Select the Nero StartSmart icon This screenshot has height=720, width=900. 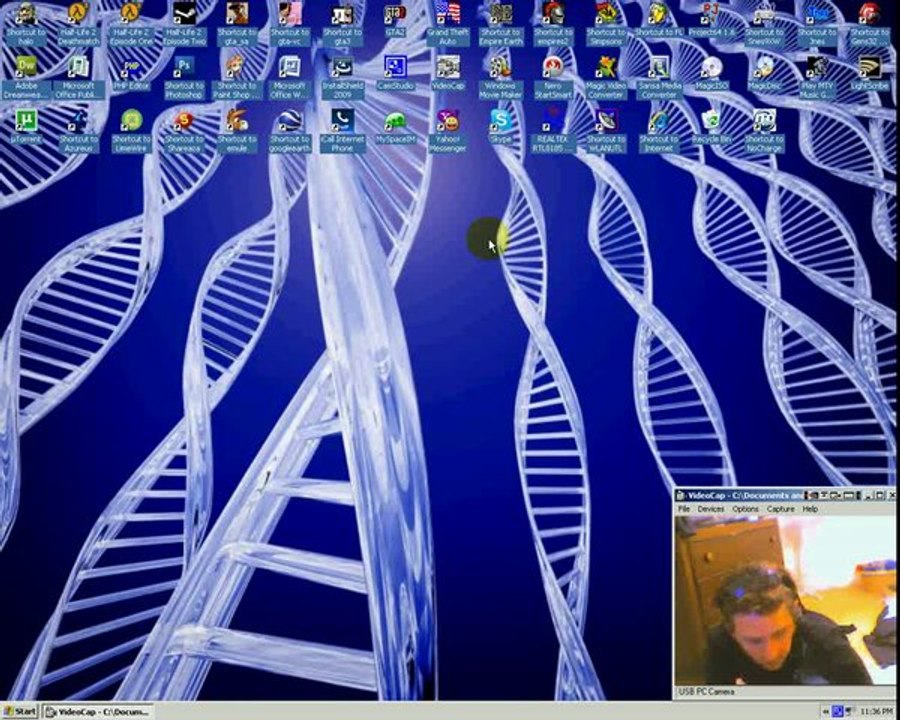point(553,68)
